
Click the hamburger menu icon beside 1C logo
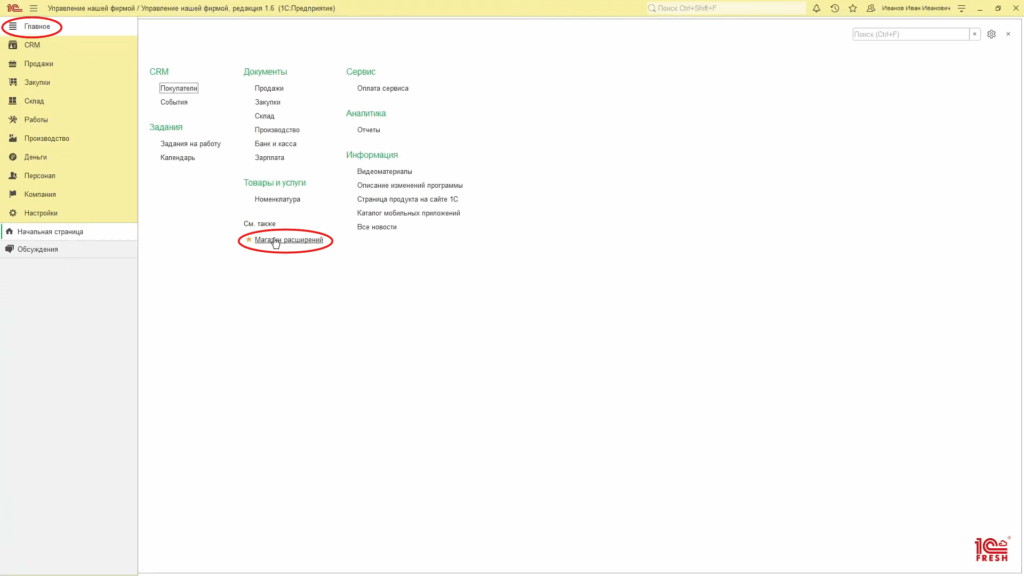[34, 8]
